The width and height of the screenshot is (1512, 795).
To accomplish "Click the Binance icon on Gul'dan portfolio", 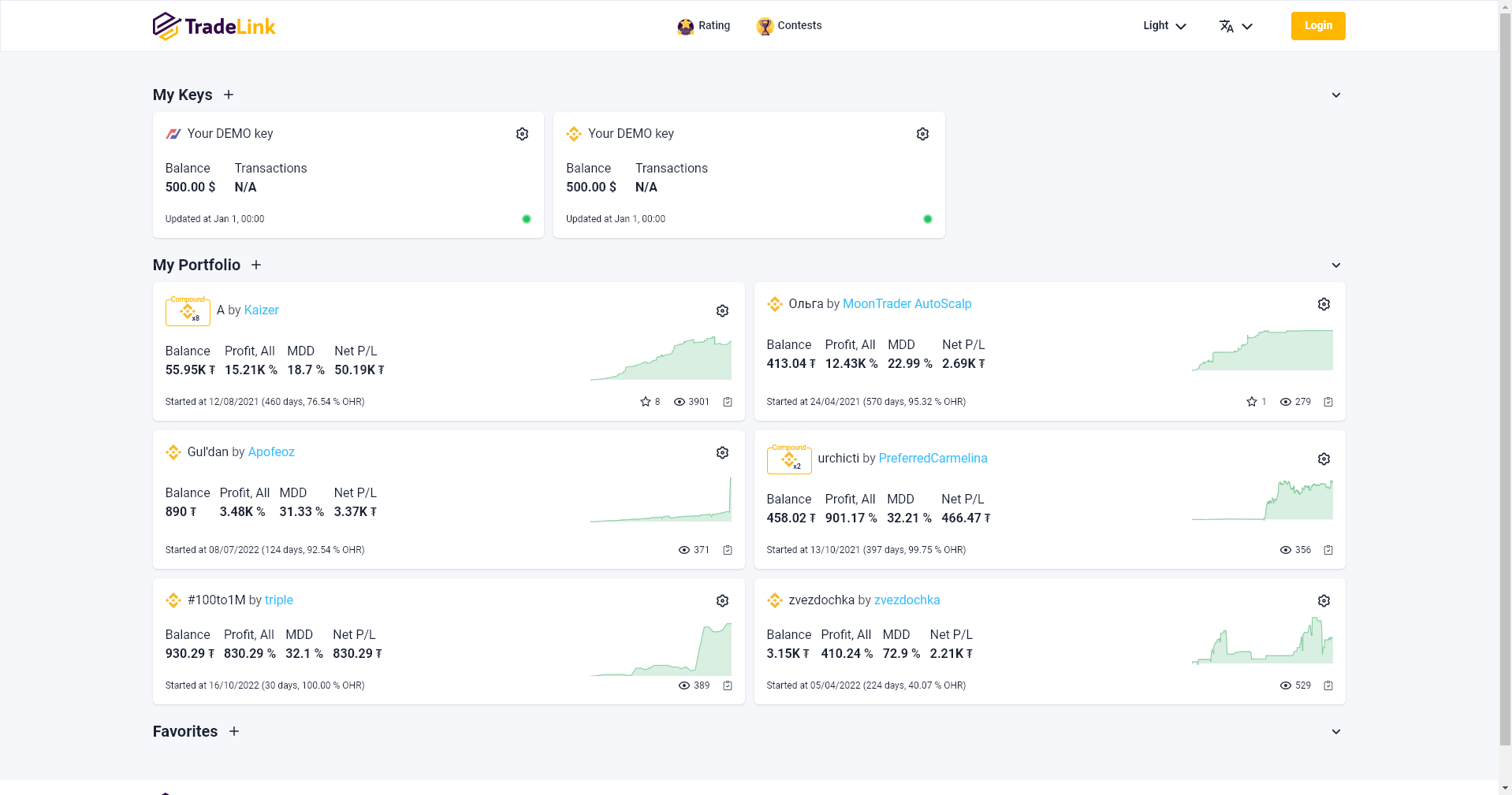I will [173, 452].
